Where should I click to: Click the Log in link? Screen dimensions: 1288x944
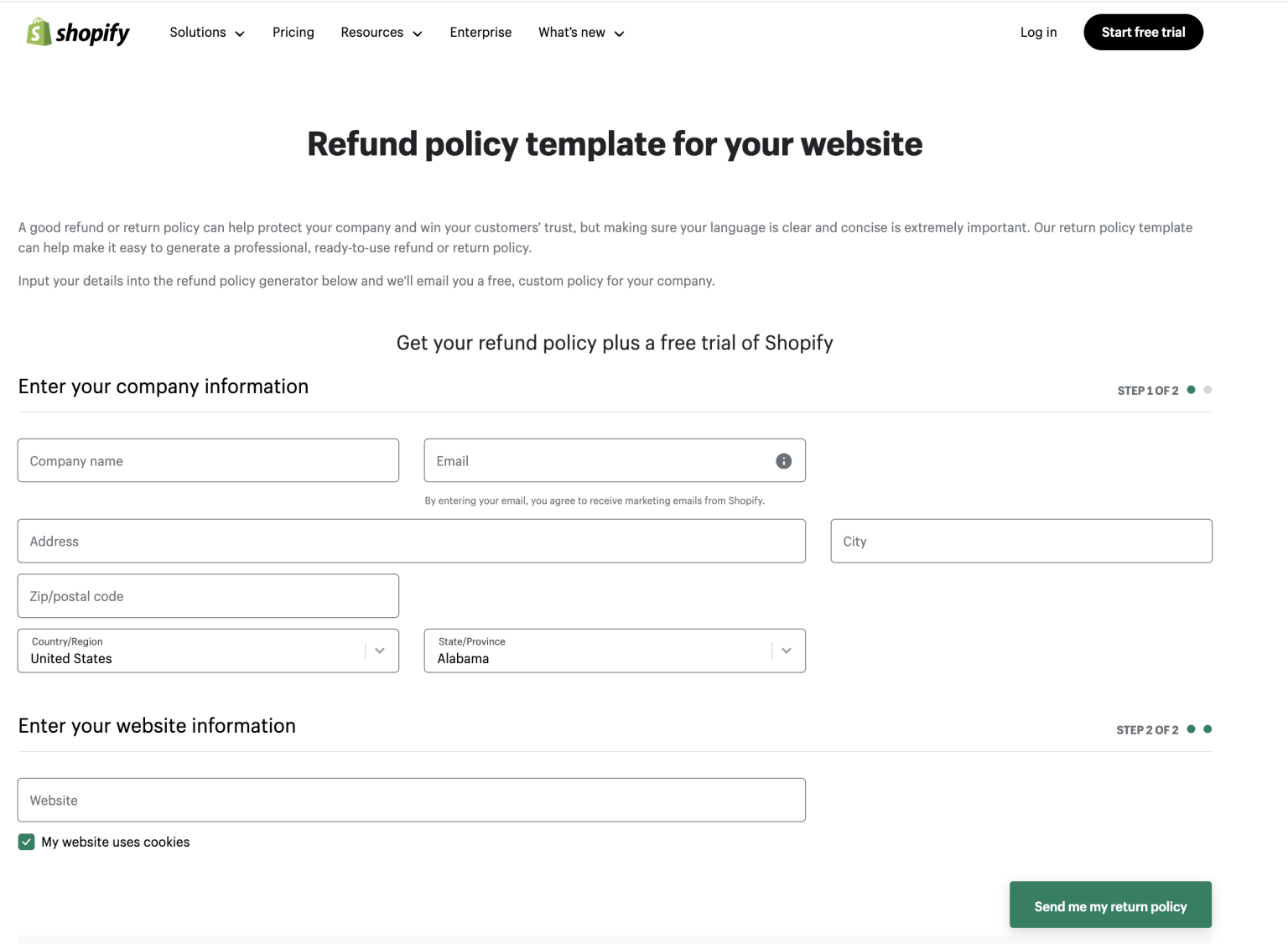[x=1038, y=32]
